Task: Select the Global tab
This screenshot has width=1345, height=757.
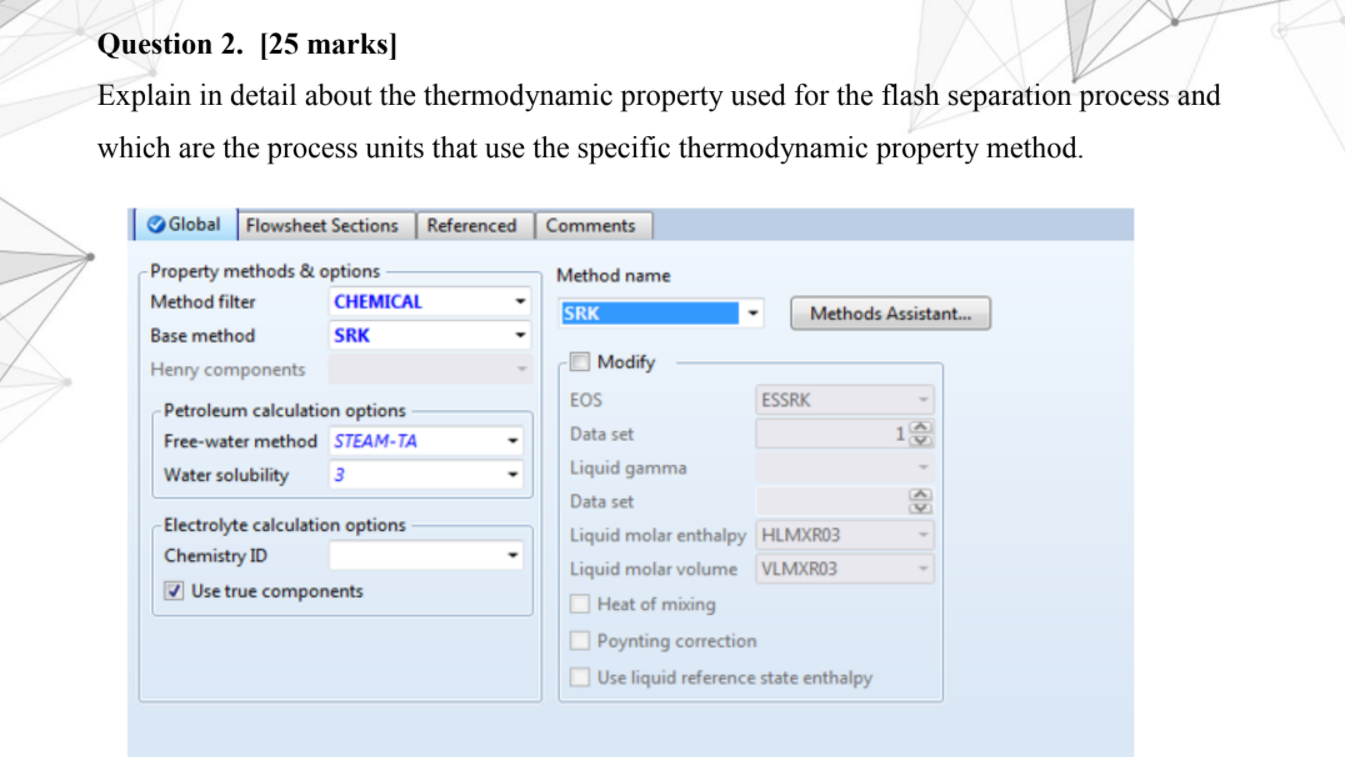Action: (185, 225)
